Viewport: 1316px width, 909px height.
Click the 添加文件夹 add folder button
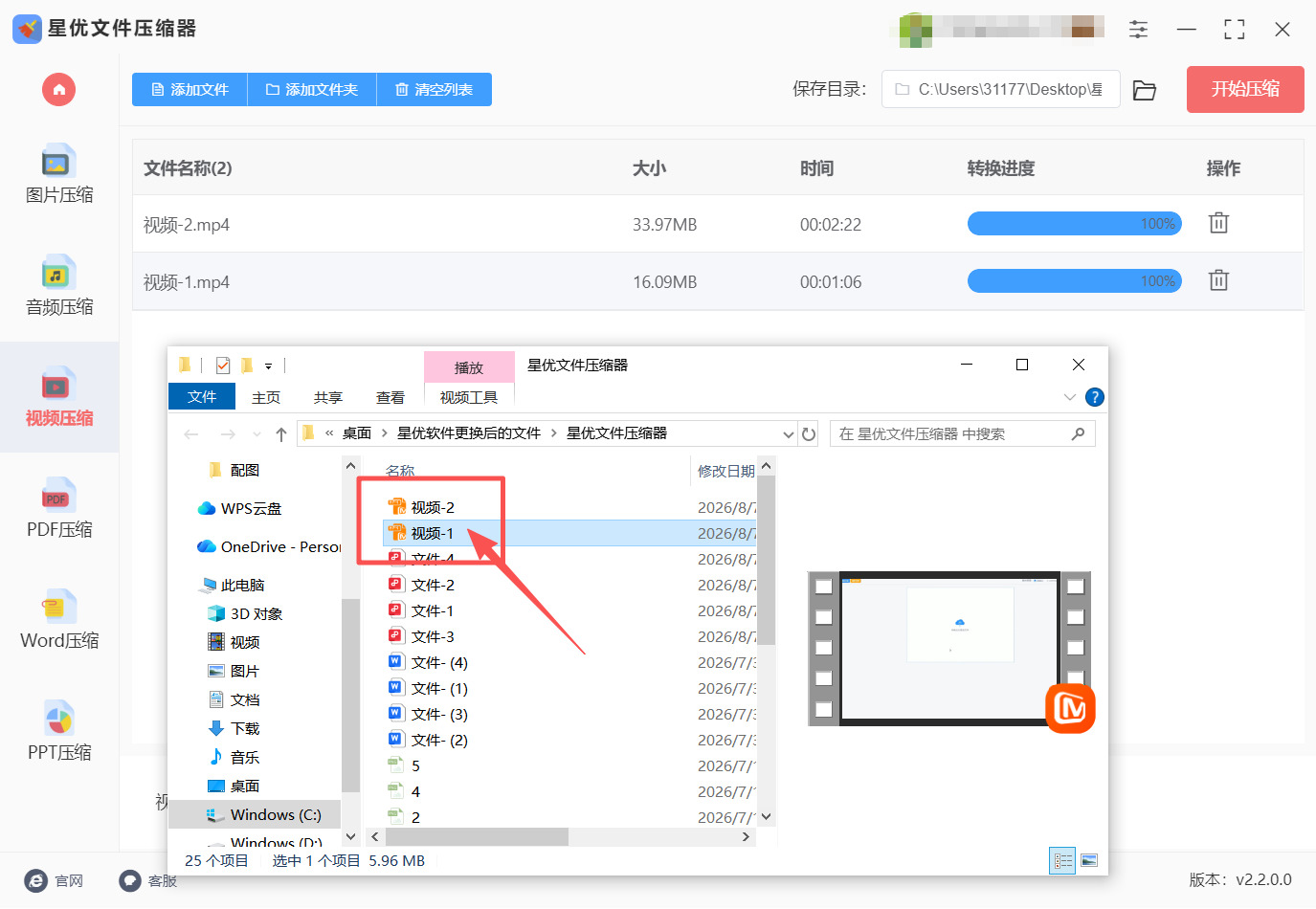point(312,90)
